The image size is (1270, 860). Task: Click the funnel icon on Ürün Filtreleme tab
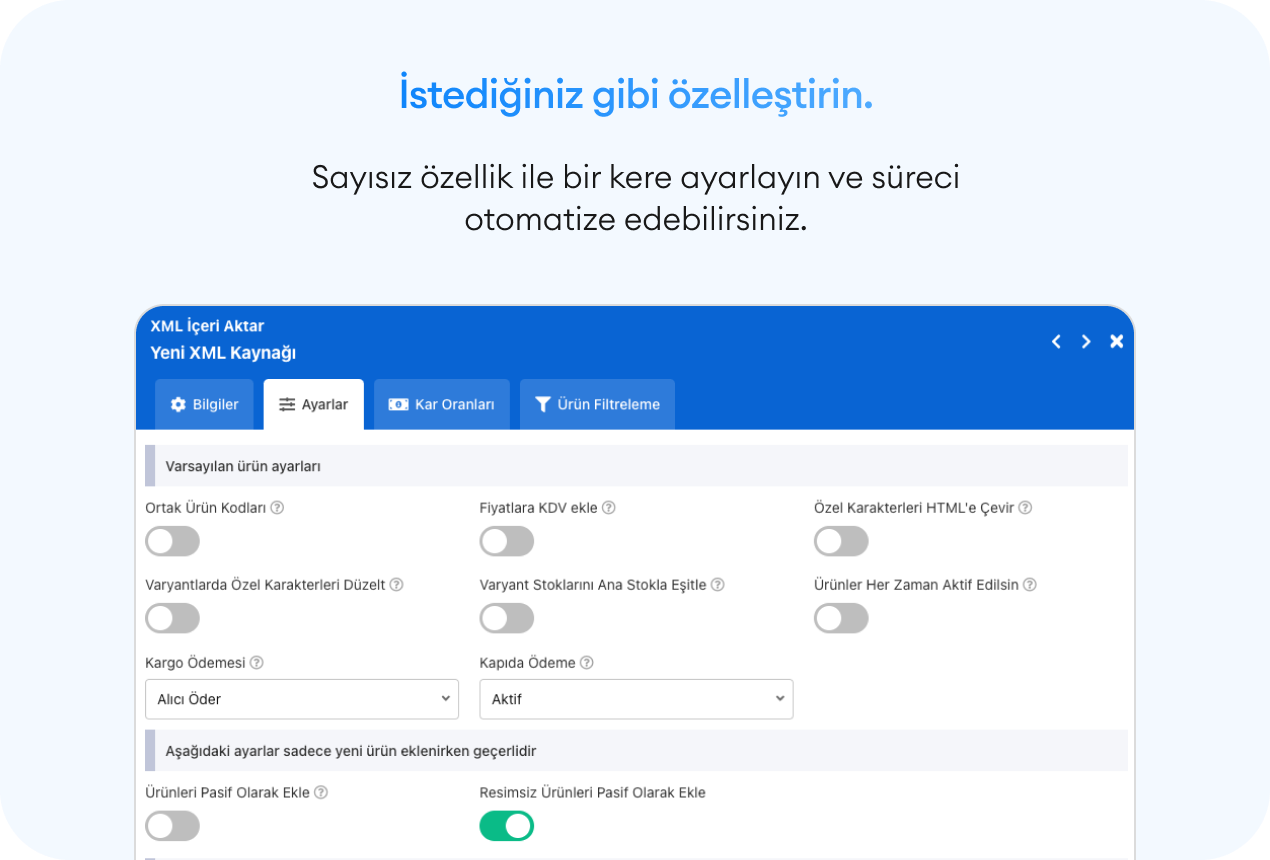543,405
